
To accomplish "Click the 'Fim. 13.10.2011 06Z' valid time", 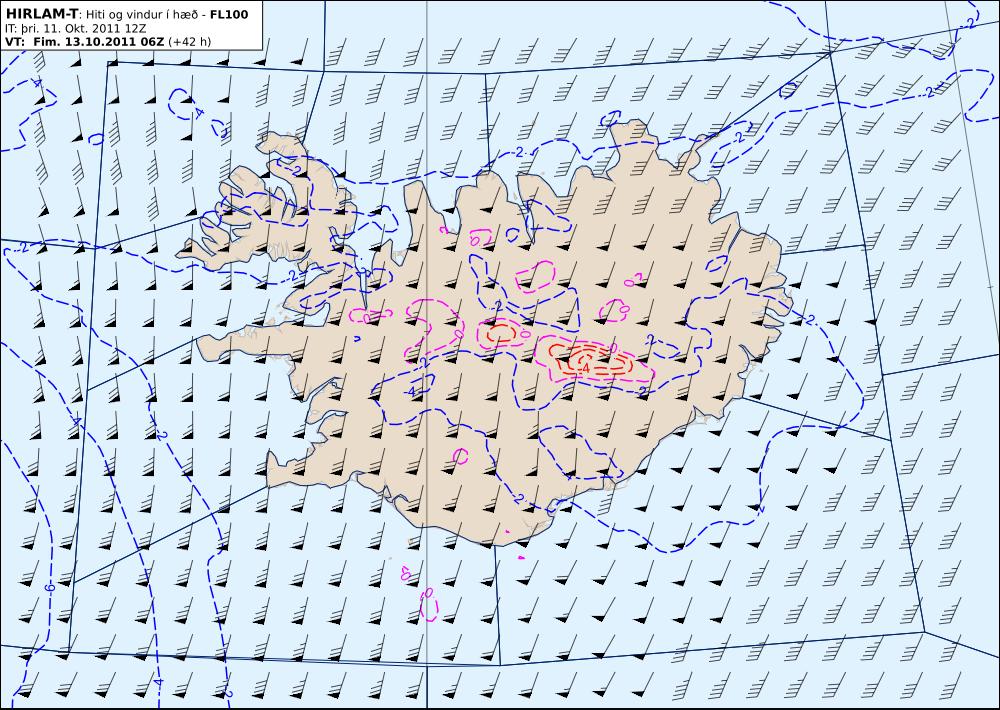I will 99,42.
